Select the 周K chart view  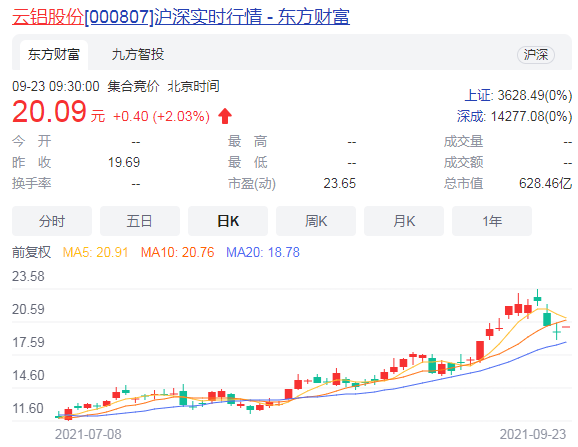click(316, 221)
